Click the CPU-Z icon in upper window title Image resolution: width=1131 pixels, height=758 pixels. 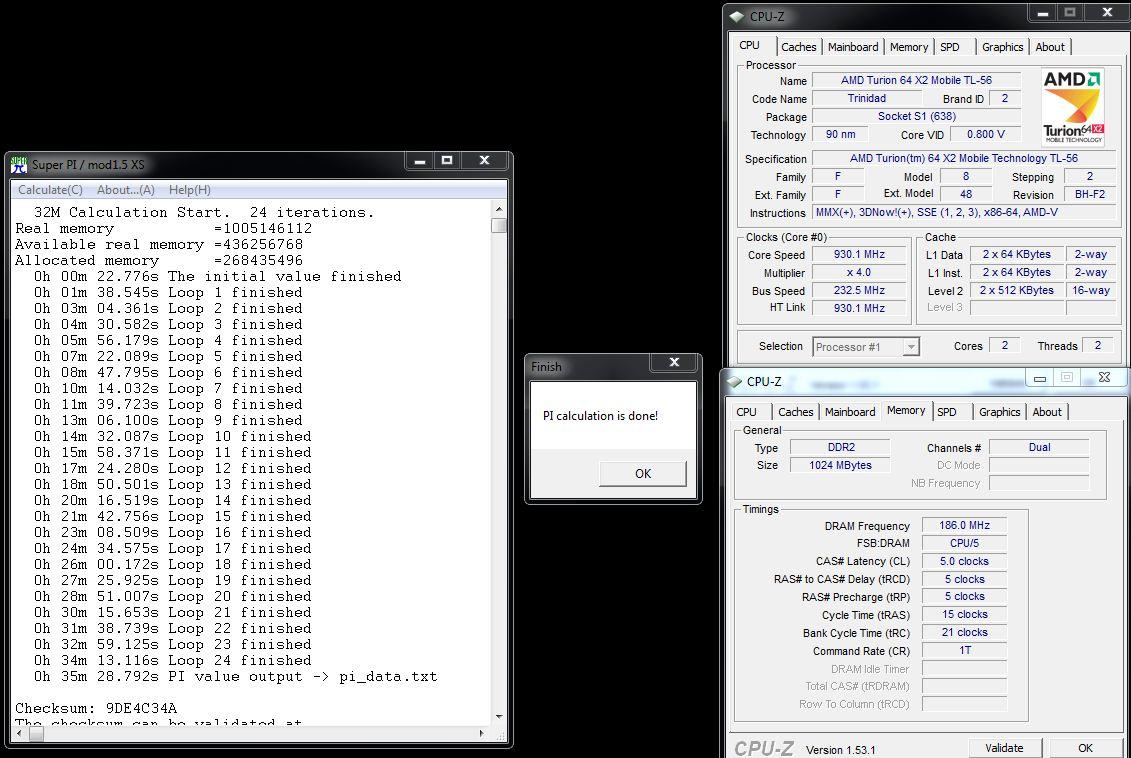(x=736, y=16)
